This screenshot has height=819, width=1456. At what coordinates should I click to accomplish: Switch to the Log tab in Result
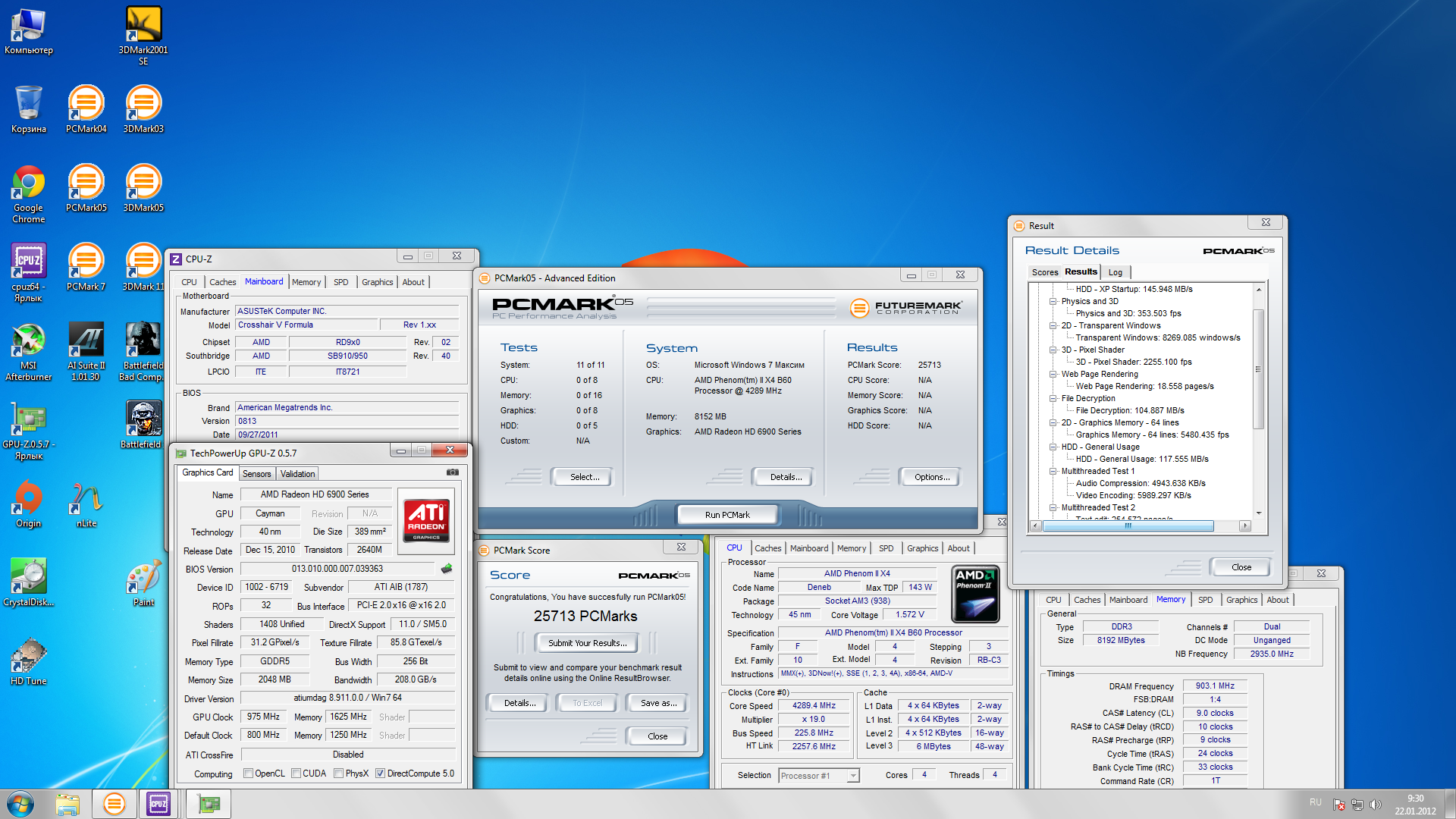click(x=1115, y=272)
